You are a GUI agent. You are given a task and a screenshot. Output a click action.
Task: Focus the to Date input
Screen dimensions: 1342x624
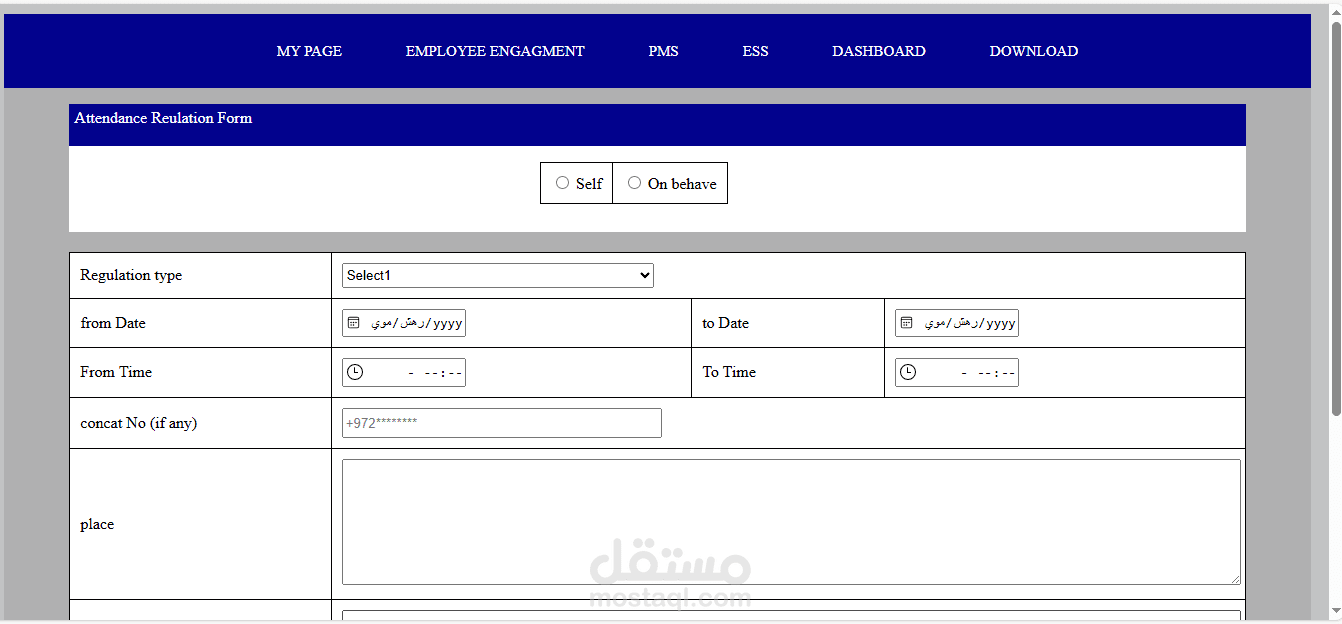coord(957,323)
